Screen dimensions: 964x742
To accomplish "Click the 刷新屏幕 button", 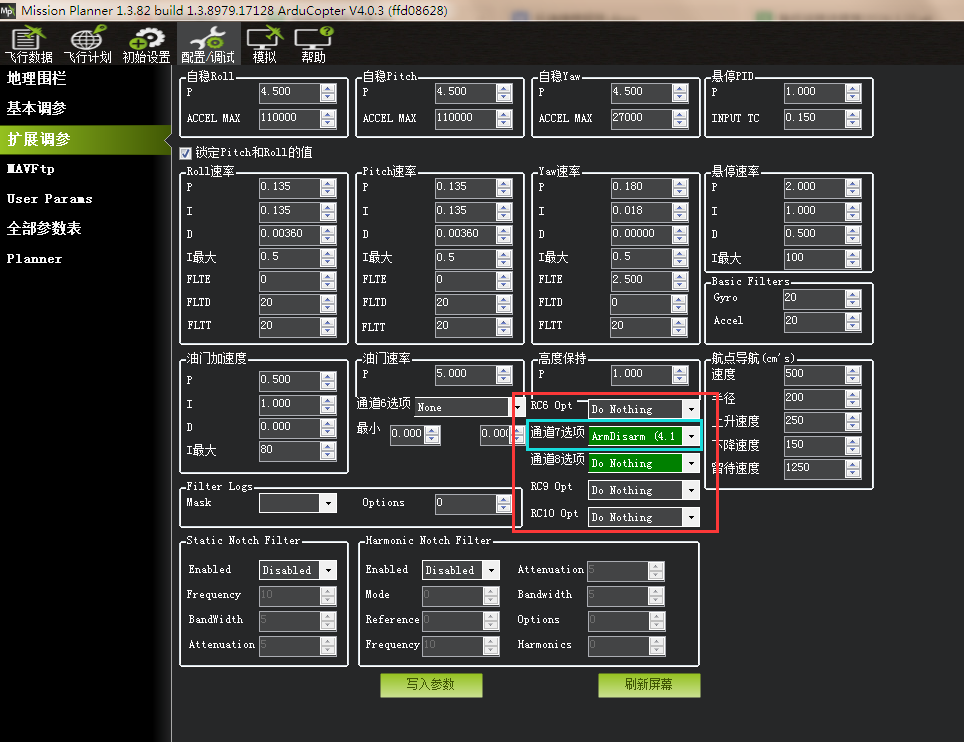I will (649, 685).
